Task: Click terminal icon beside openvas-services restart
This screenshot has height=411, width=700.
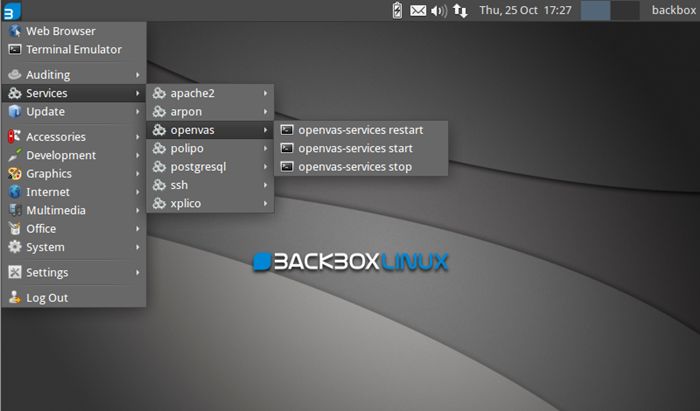Action: [x=287, y=130]
